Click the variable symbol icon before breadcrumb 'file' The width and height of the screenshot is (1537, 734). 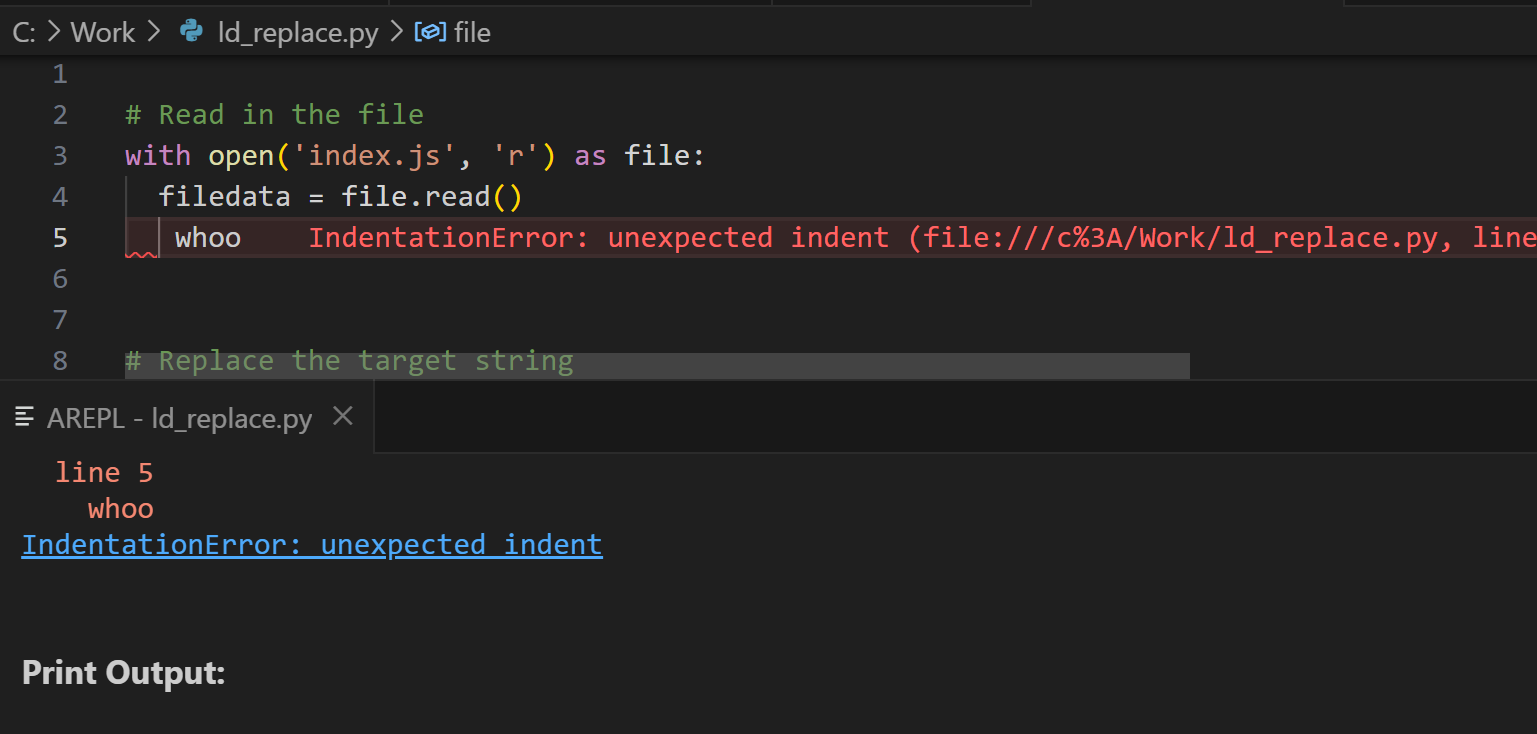[x=430, y=32]
